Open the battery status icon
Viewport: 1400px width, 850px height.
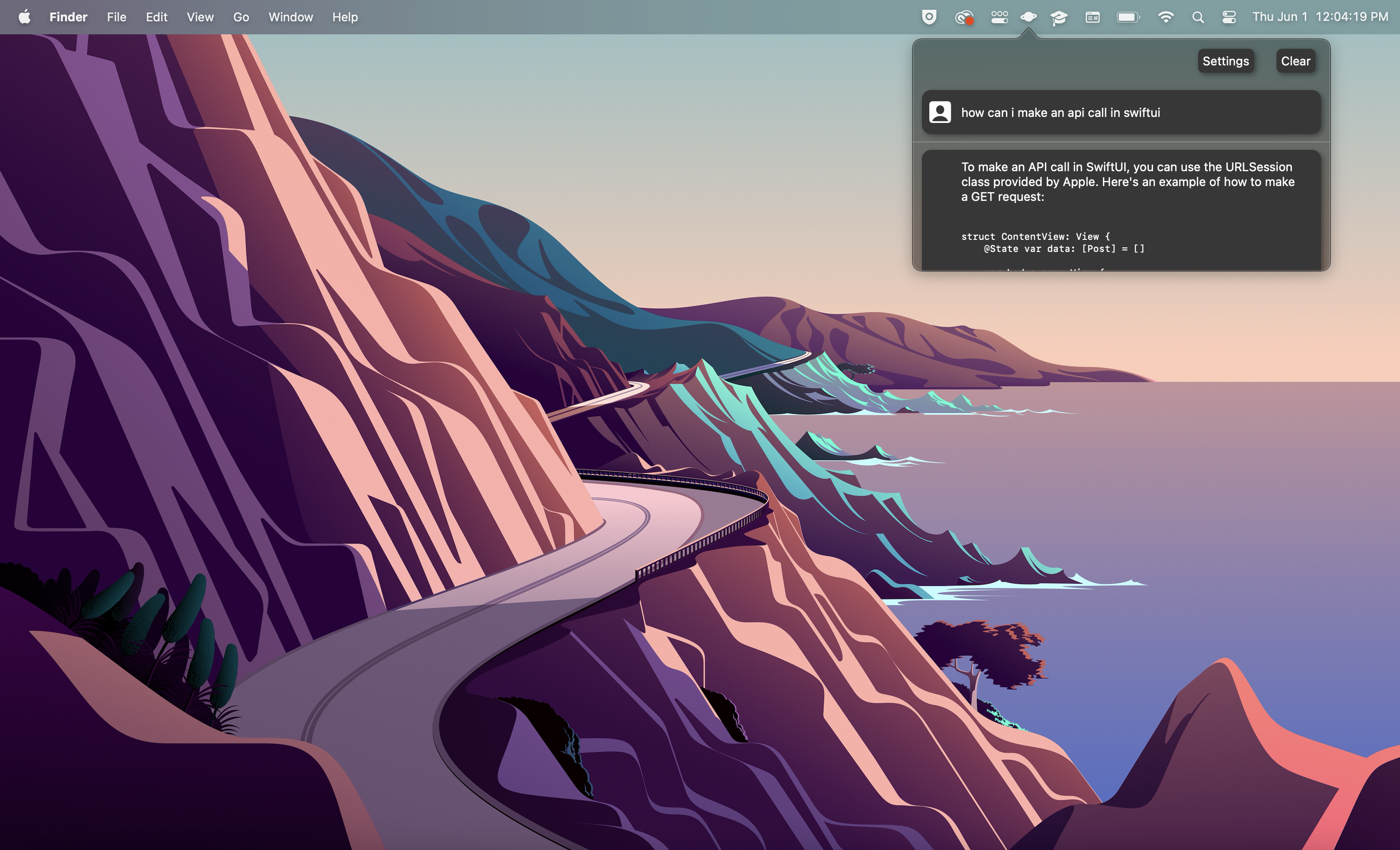pos(1128,17)
